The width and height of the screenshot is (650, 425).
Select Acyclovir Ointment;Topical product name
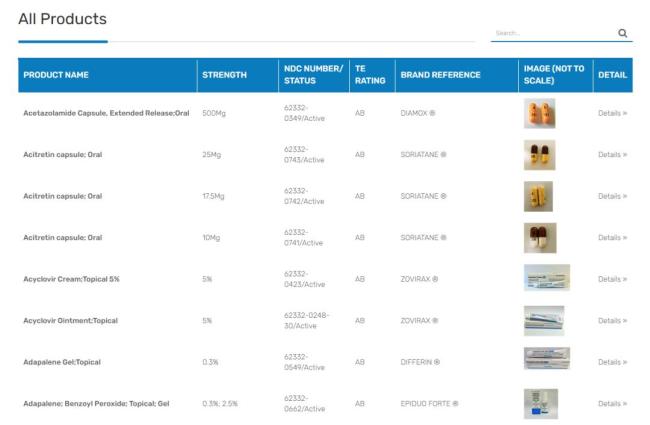pyautogui.click(x=70, y=321)
